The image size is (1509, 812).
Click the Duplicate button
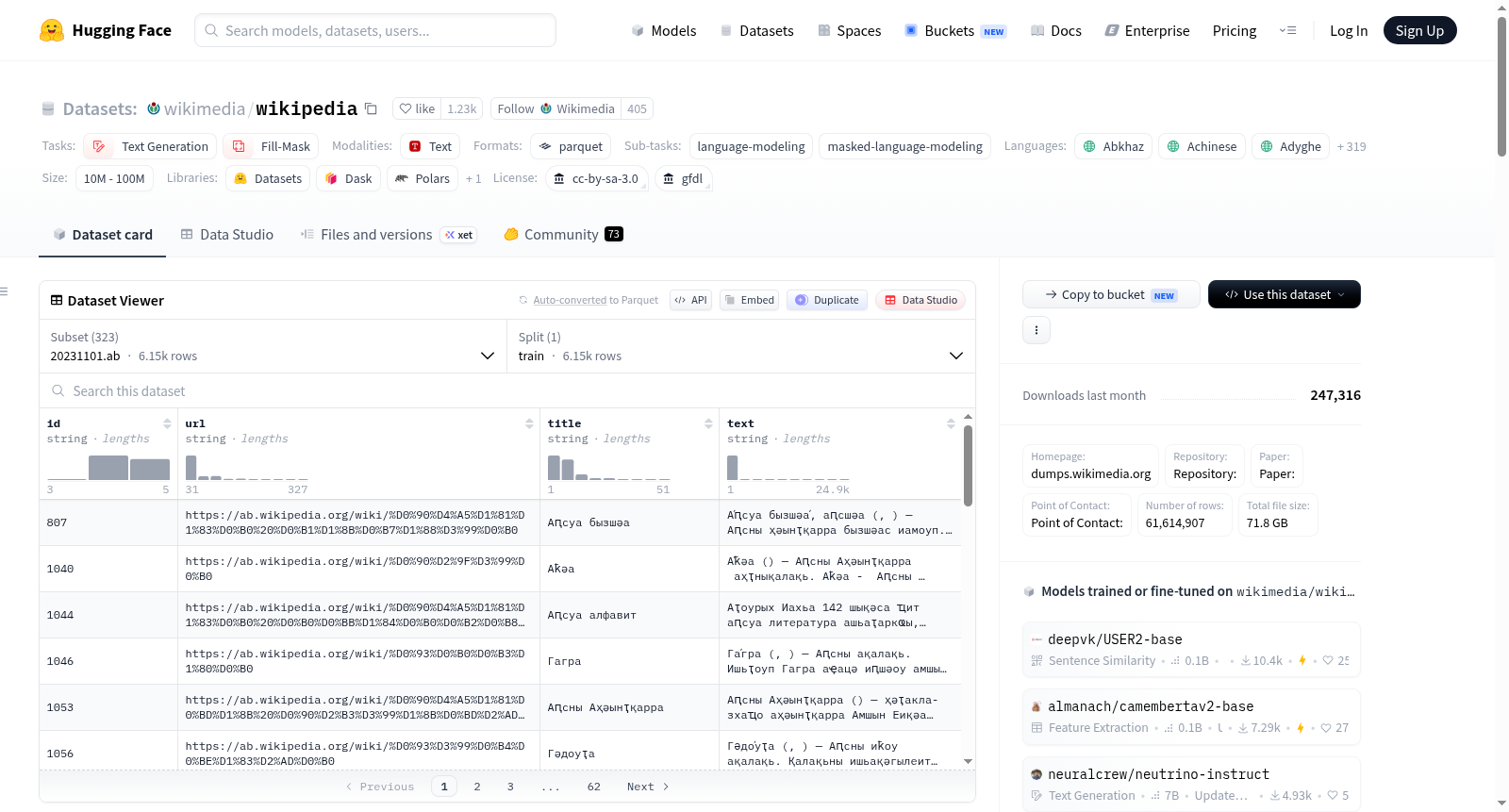[x=827, y=300]
